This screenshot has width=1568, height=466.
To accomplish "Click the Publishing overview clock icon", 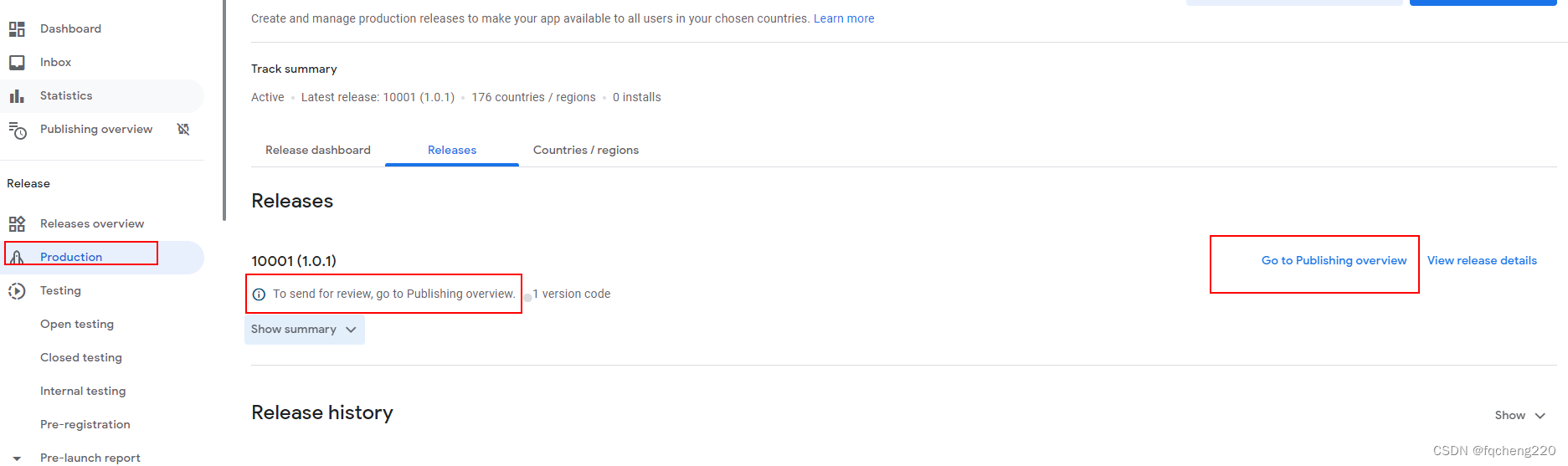I will pyautogui.click(x=18, y=130).
